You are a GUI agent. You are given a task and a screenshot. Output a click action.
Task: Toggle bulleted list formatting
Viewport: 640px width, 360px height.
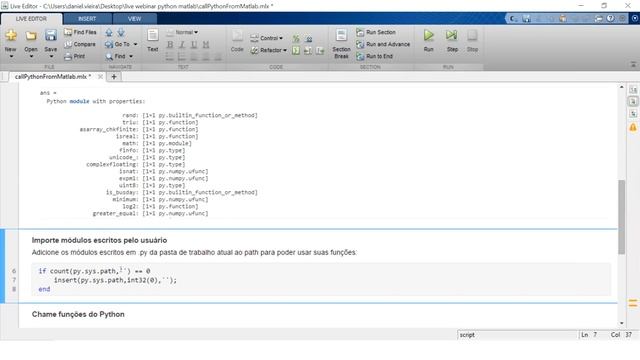point(170,57)
